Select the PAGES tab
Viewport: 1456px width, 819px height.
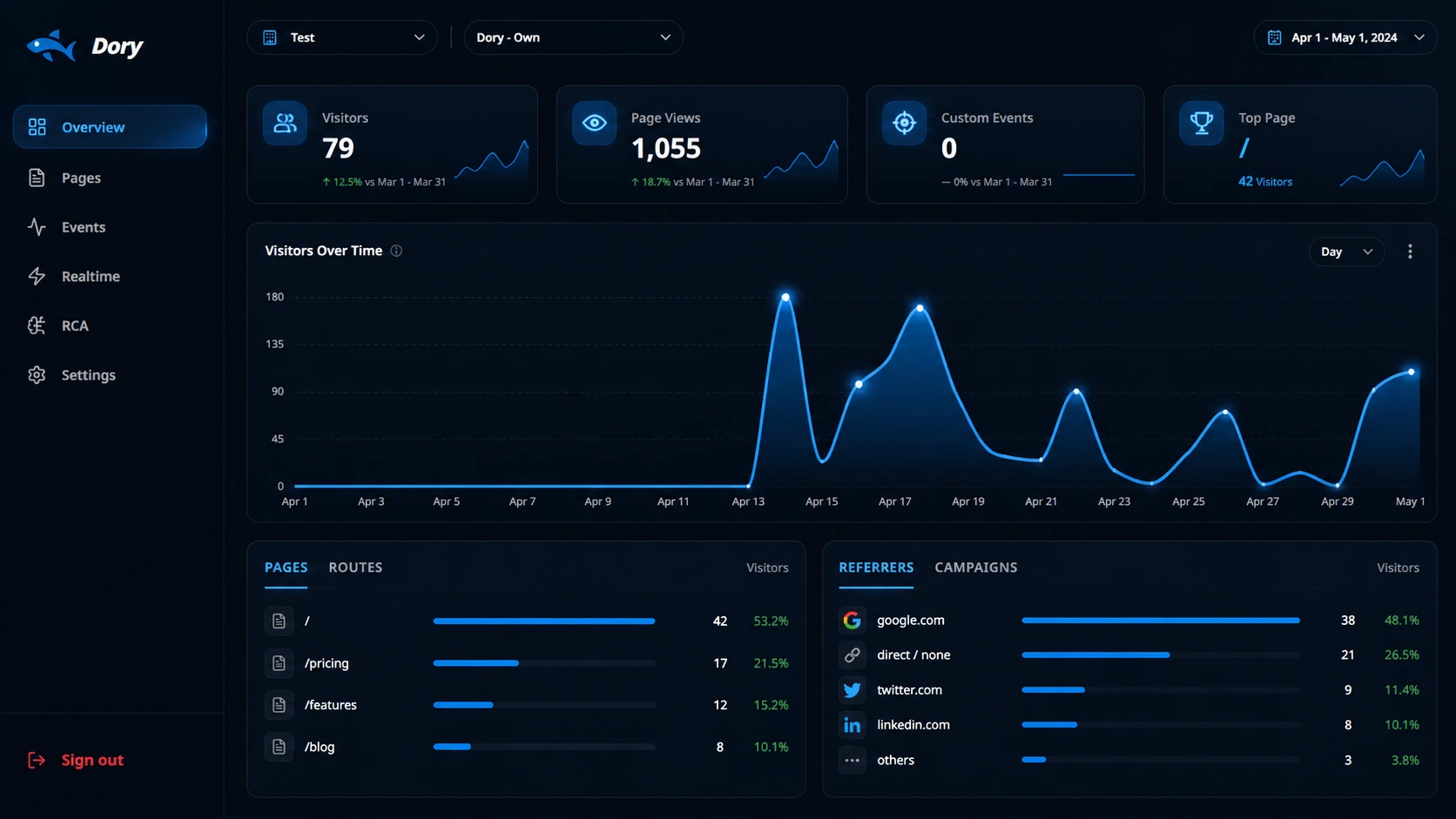pos(286,567)
